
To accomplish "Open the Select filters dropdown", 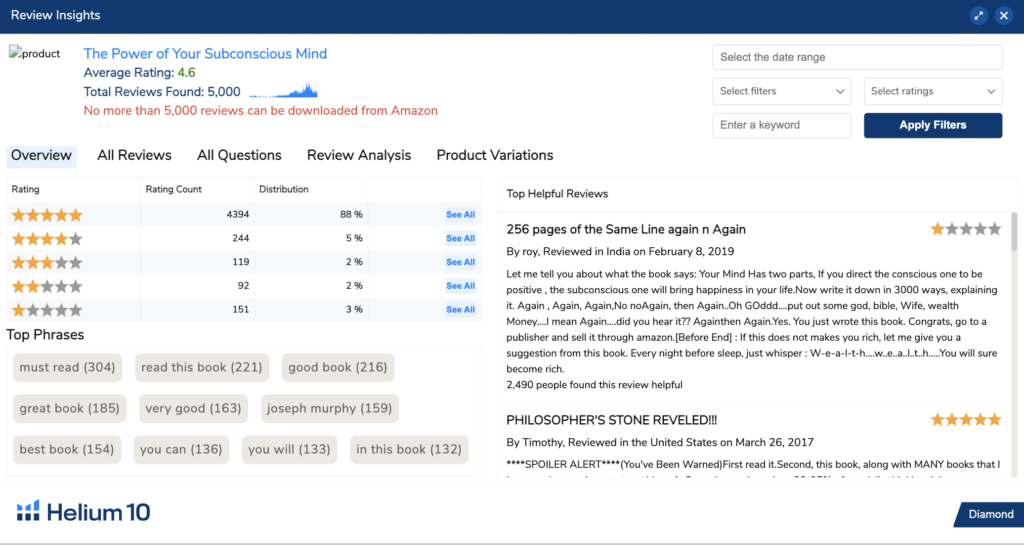I will [781, 91].
